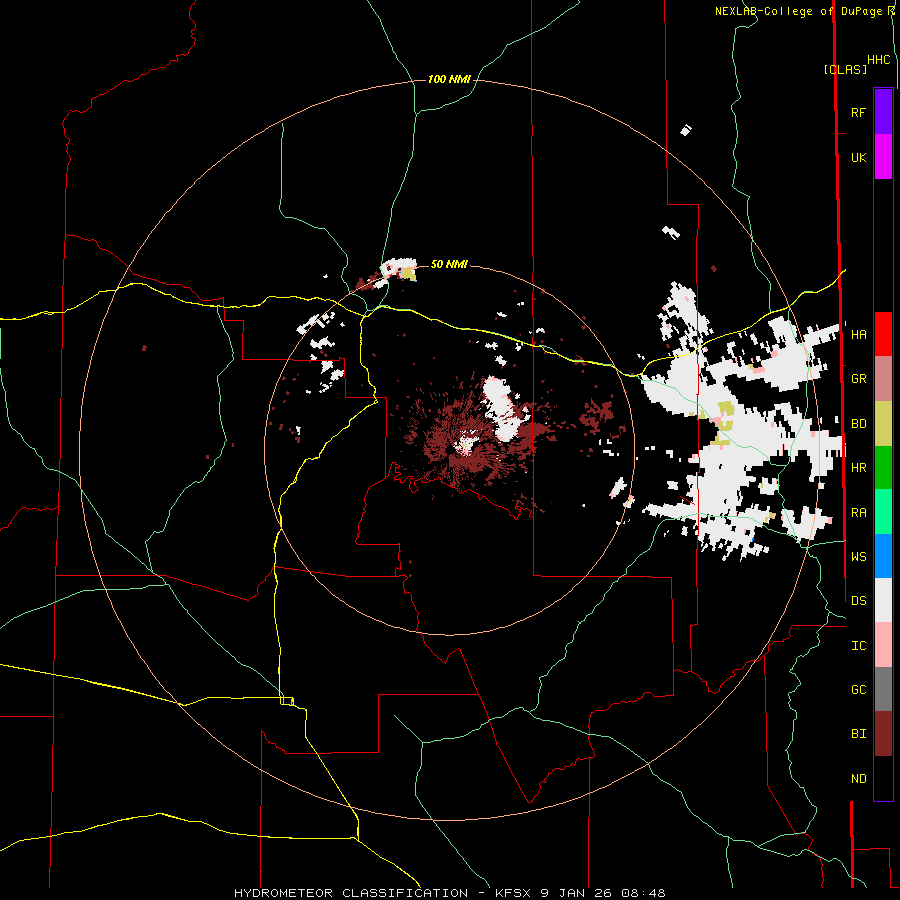Click the RA legend label
The height and width of the screenshot is (900, 900).
pyautogui.click(x=858, y=513)
